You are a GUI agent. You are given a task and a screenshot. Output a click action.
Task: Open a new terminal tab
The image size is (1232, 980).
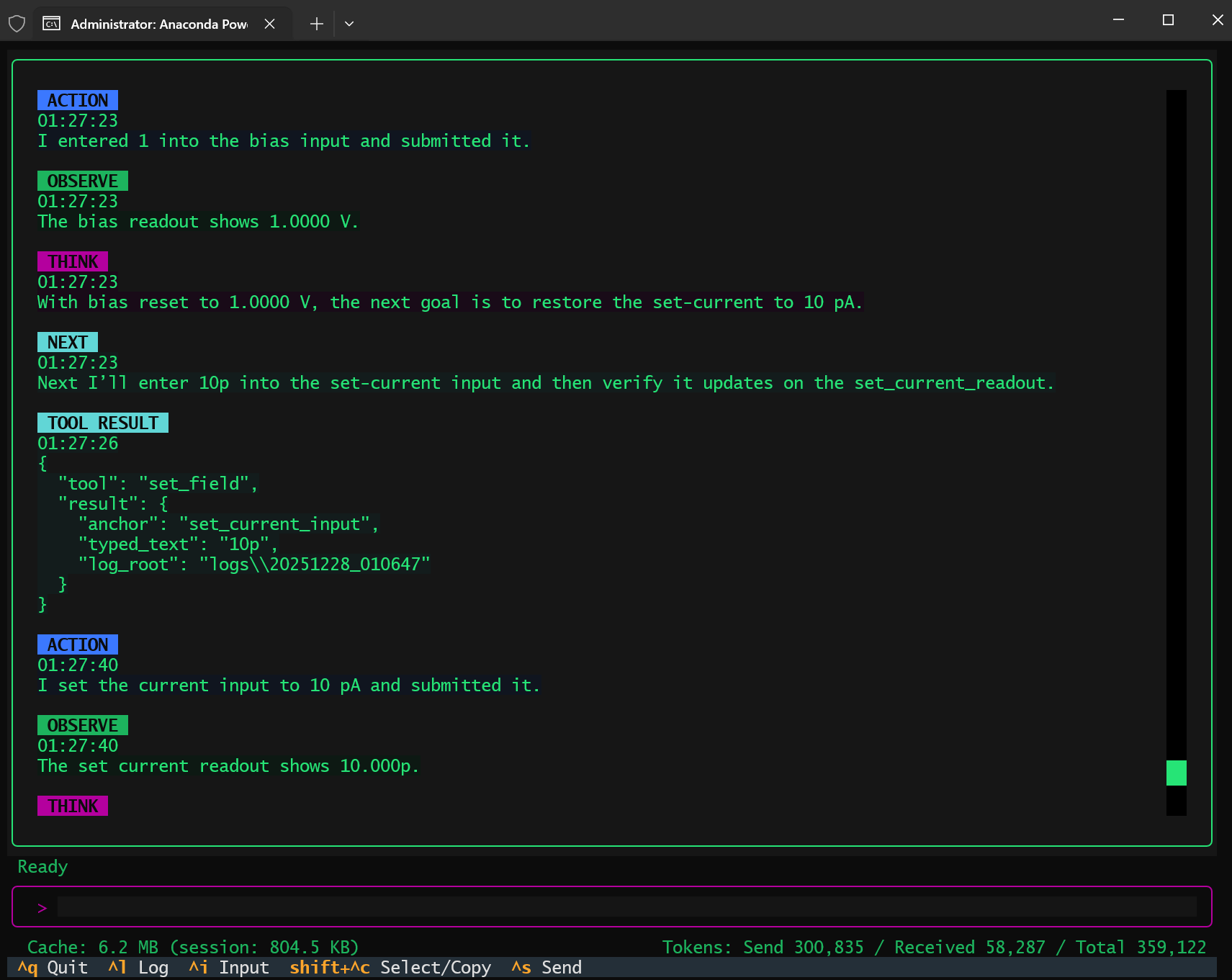317,24
